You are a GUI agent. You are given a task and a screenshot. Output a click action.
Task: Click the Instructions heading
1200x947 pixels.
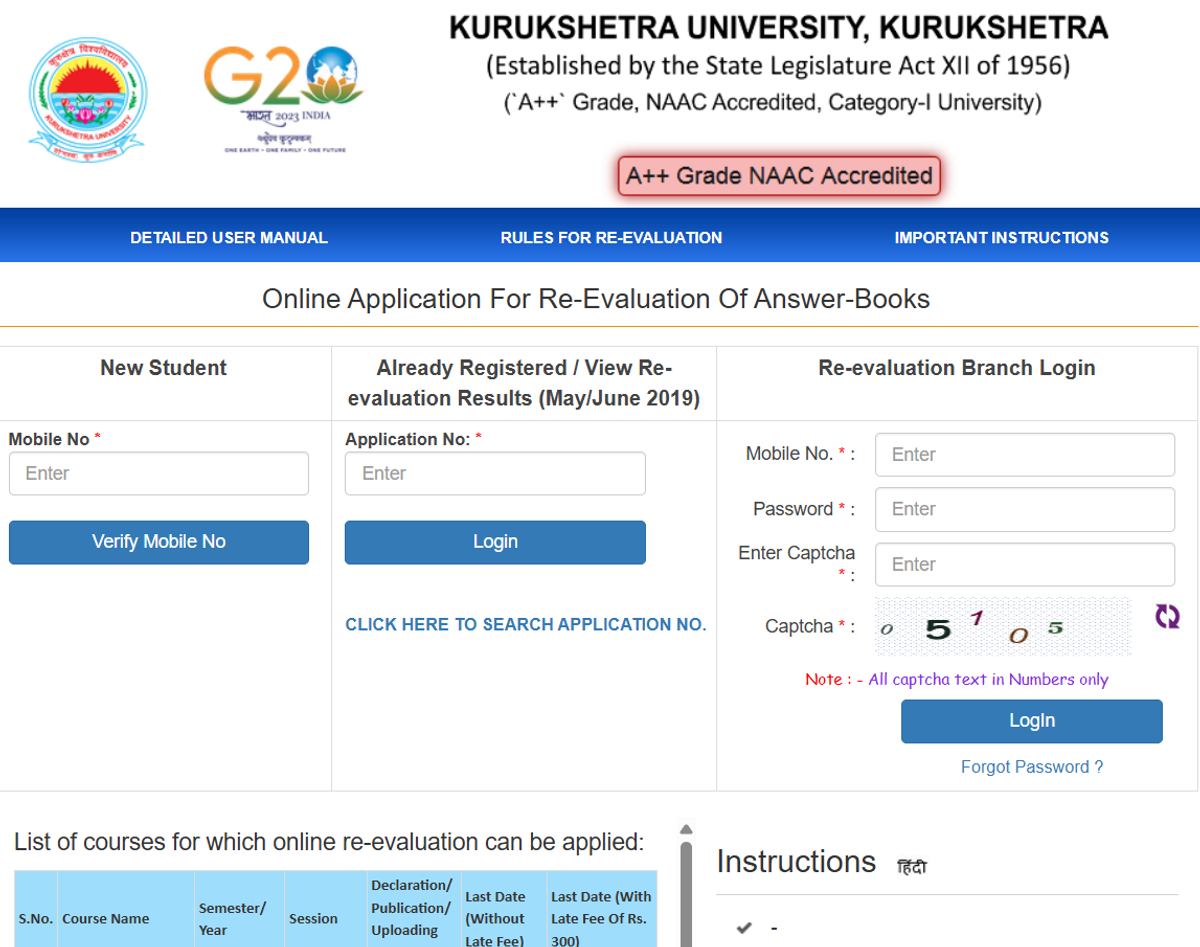click(x=796, y=861)
